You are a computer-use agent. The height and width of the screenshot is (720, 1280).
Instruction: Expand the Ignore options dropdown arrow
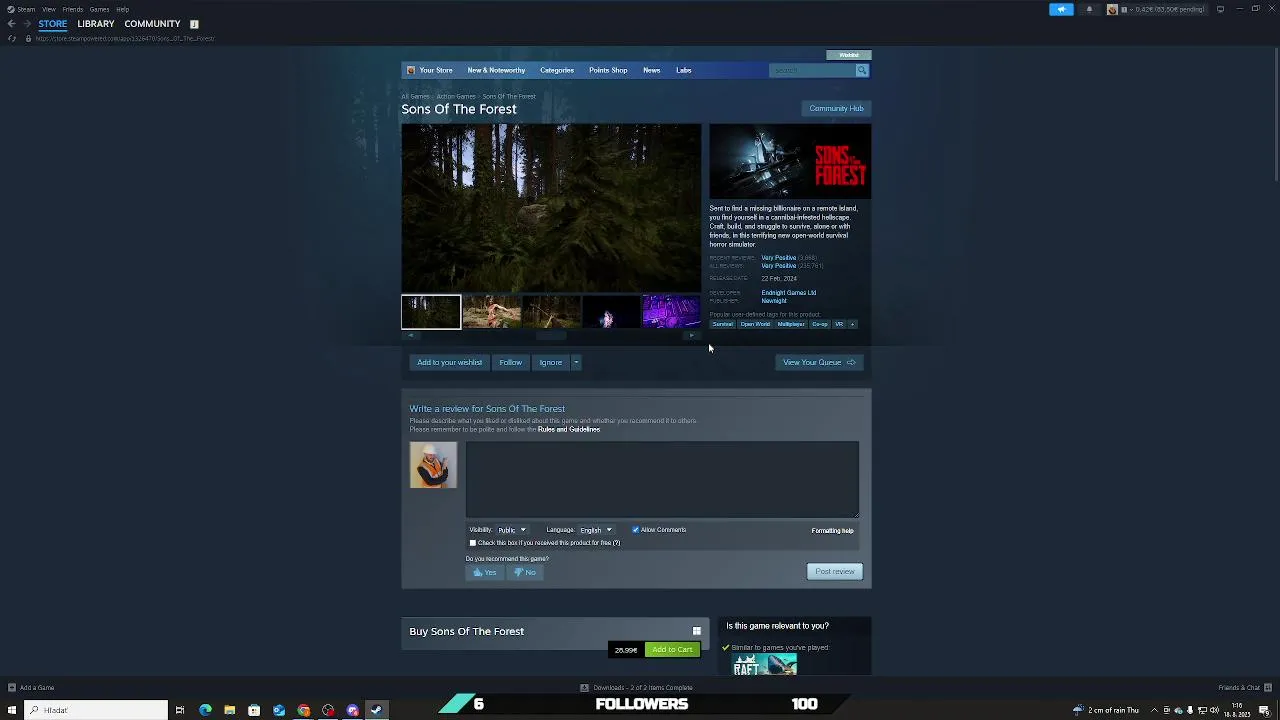pos(576,362)
